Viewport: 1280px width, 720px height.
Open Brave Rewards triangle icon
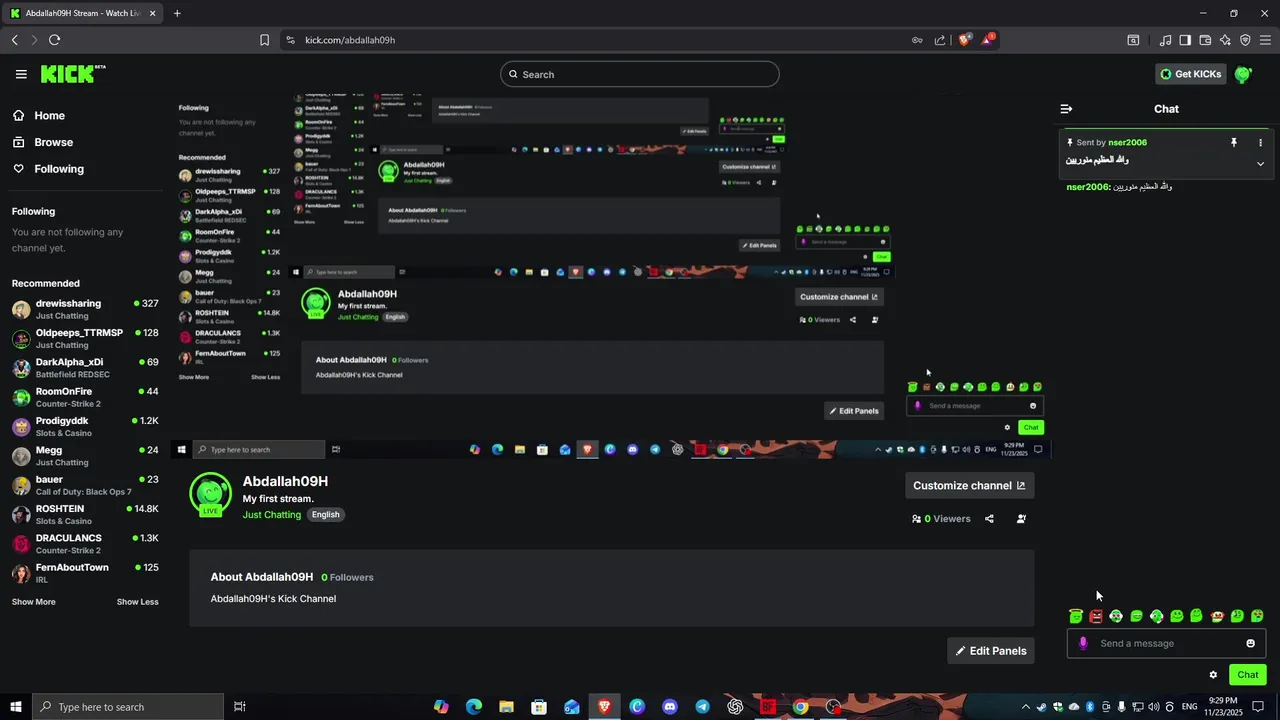pyautogui.click(x=988, y=40)
